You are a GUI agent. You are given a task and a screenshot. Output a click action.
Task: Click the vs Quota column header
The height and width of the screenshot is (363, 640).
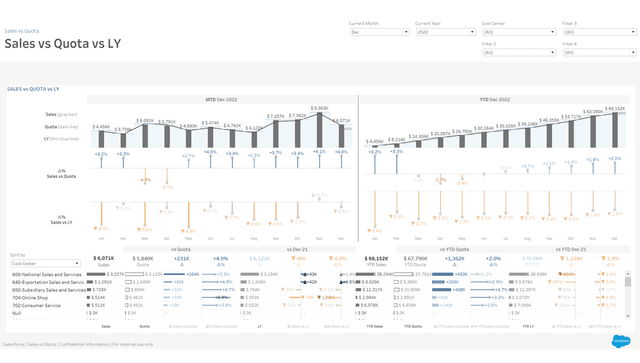[181, 249]
